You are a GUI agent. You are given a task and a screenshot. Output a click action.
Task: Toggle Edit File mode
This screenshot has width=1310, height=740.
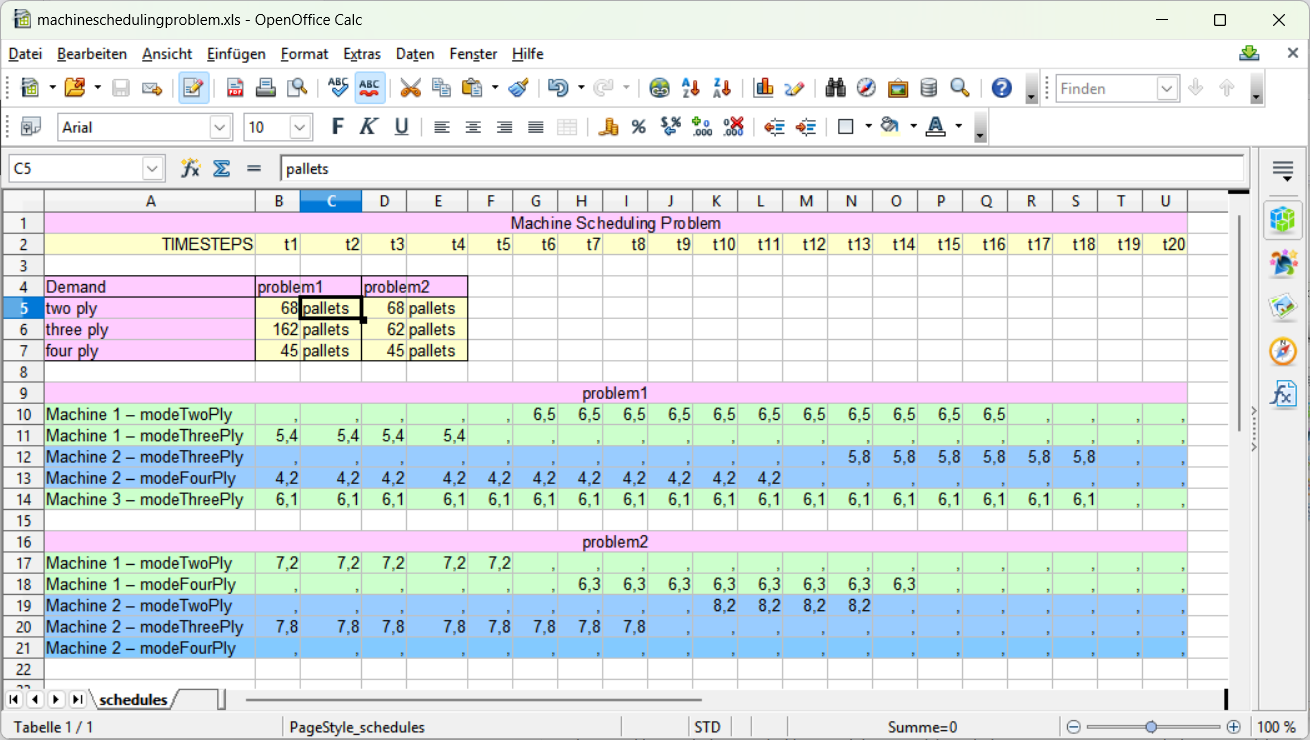pyautogui.click(x=194, y=88)
